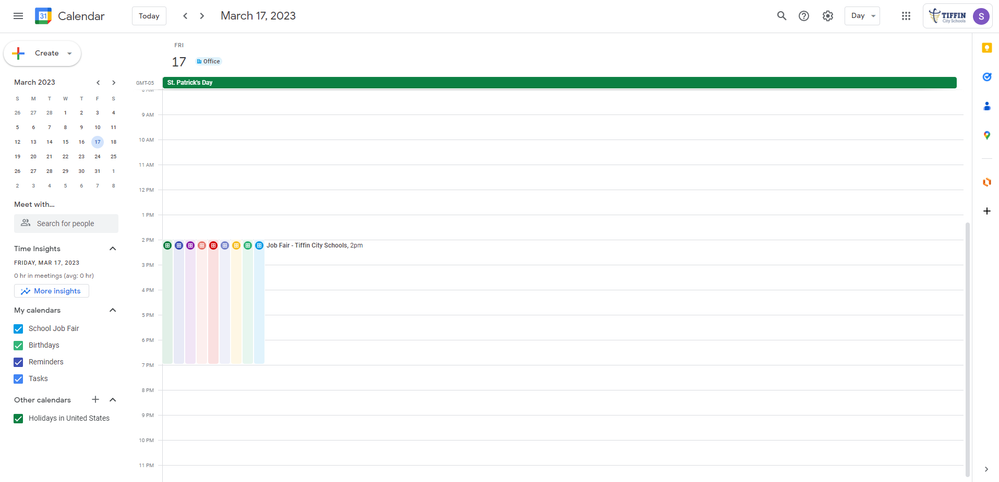Open the yellow appointment slot event
This screenshot has width=999, height=482.
[x=236, y=302]
